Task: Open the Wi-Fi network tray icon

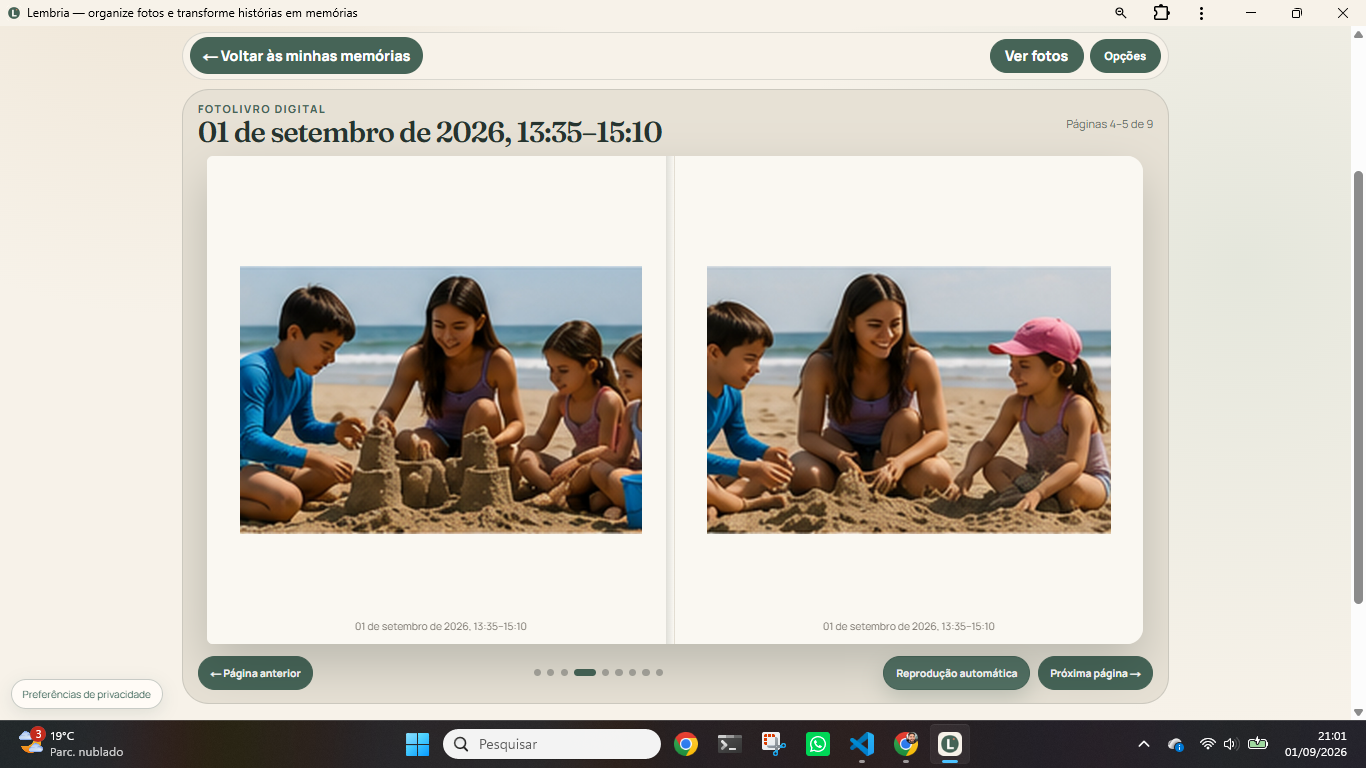Action: coord(1207,744)
